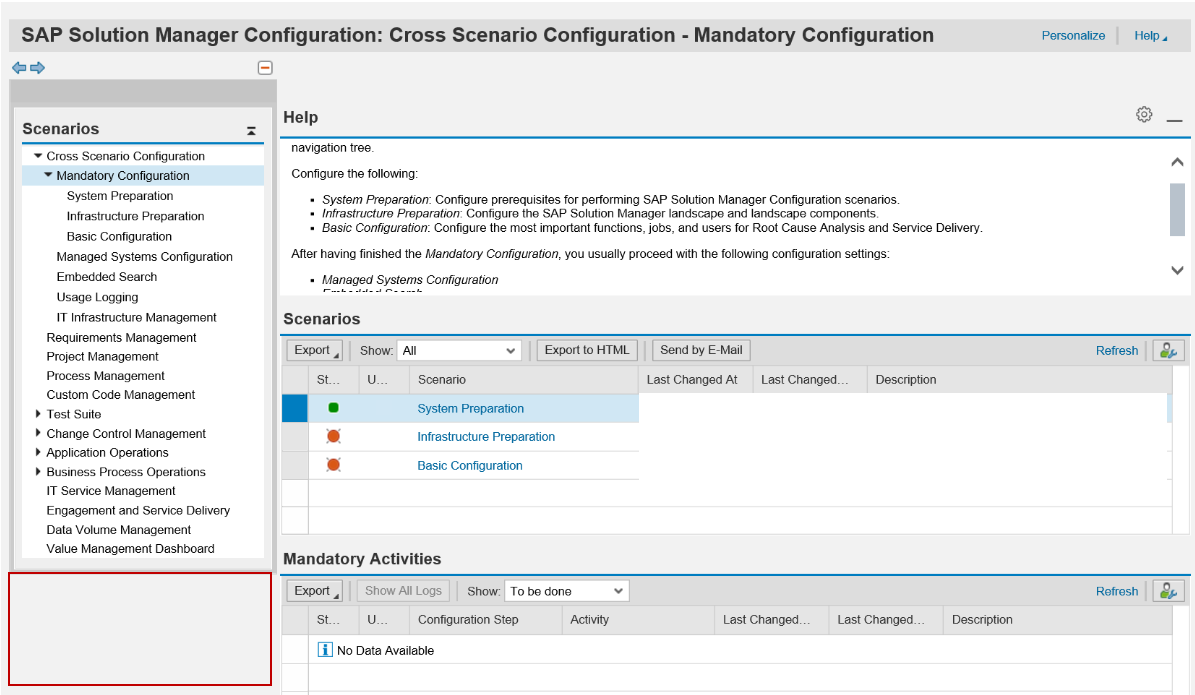Collapse Mandatory Configuration tree node
The image size is (1195, 695).
click(x=48, y=175)
